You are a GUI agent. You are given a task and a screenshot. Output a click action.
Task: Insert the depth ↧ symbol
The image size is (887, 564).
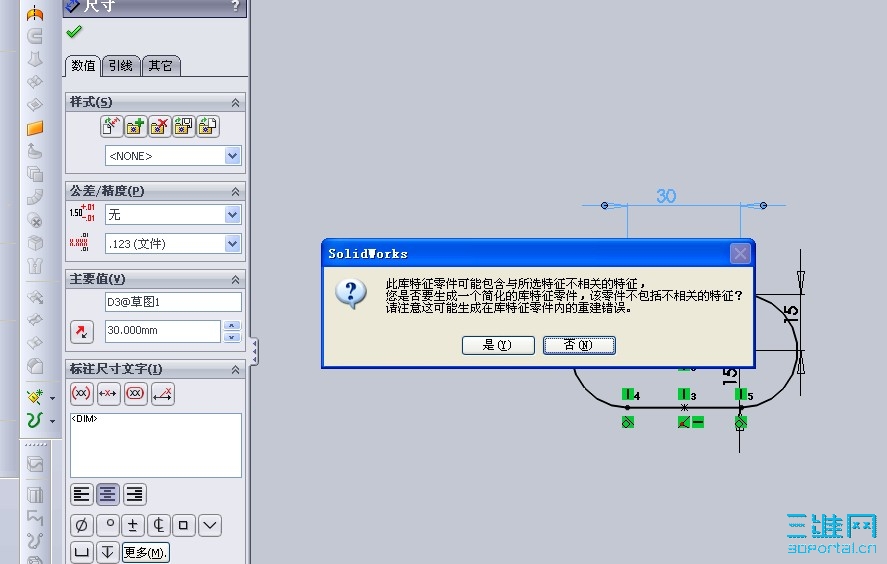click(x=107, y=552)
